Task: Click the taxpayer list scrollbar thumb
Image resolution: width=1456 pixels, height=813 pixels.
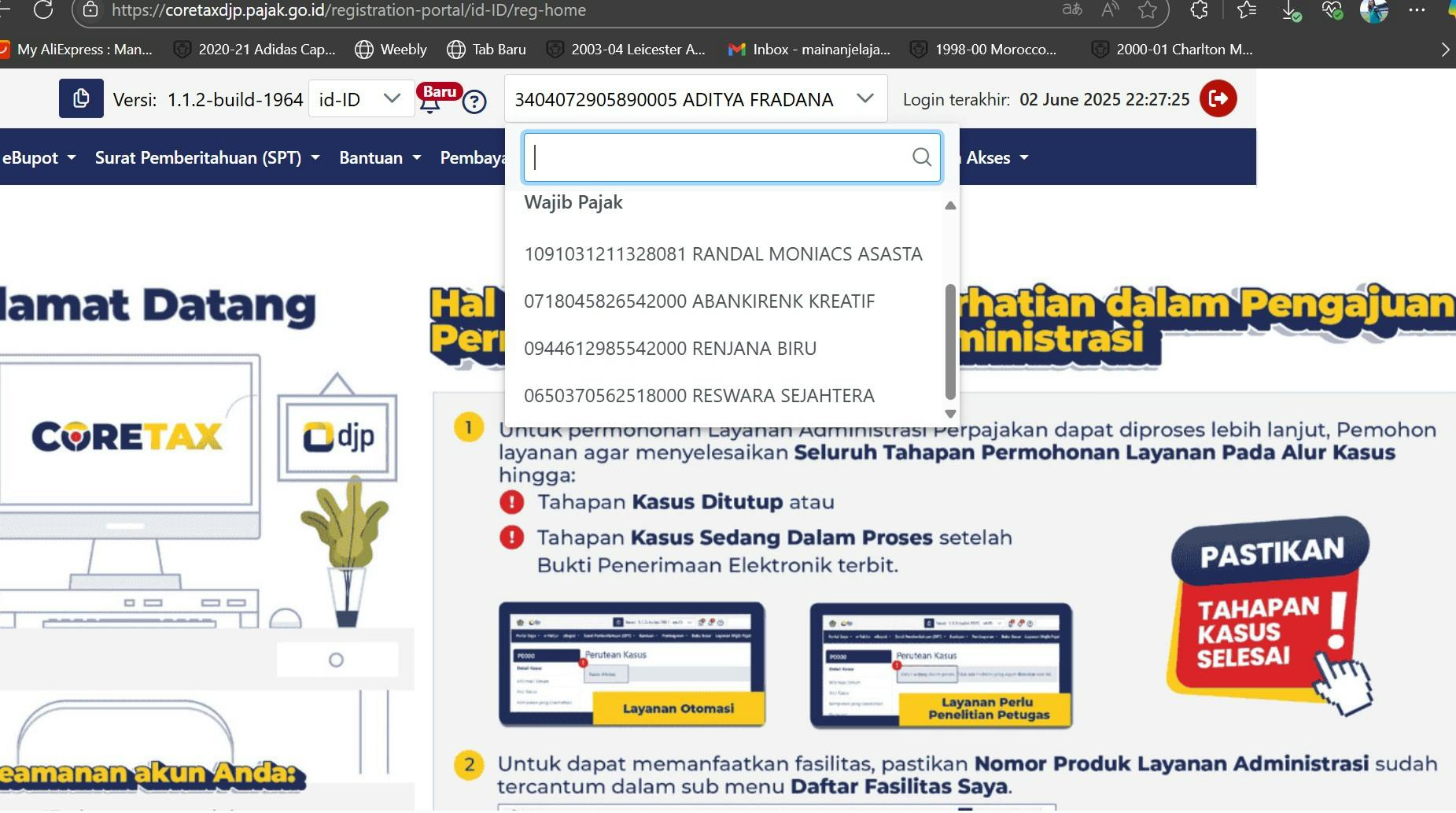Action: pos(950,342)
